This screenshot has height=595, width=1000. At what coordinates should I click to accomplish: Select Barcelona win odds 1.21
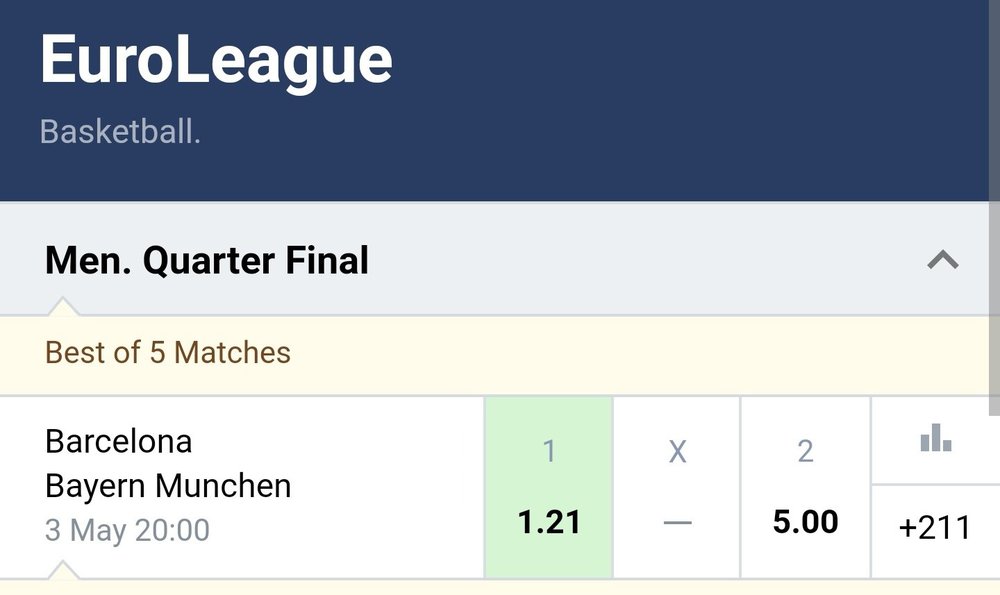coord(548,521)
